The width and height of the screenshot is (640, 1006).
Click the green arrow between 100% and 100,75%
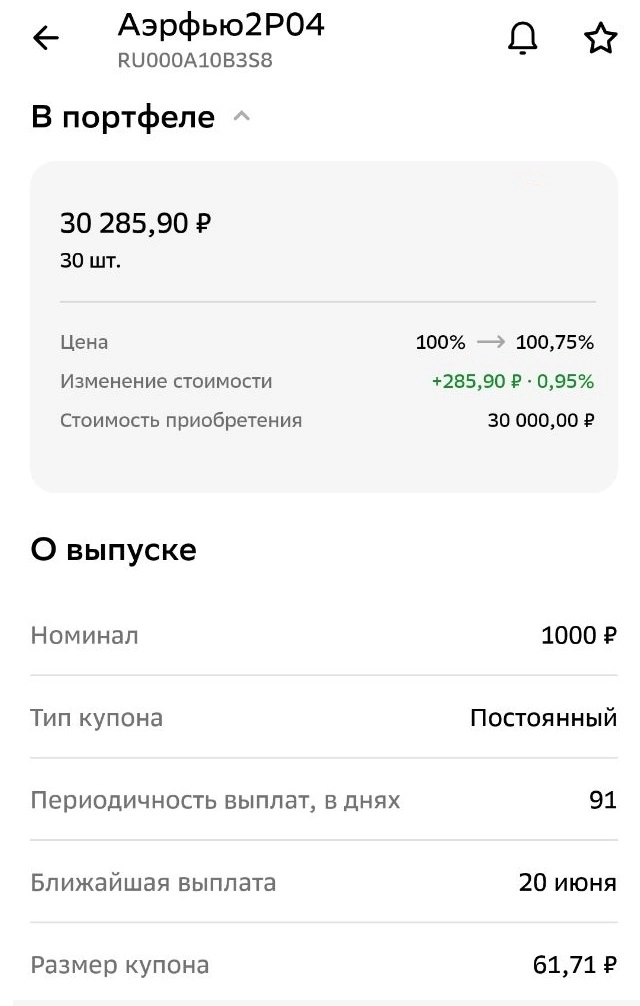[490, 342]
